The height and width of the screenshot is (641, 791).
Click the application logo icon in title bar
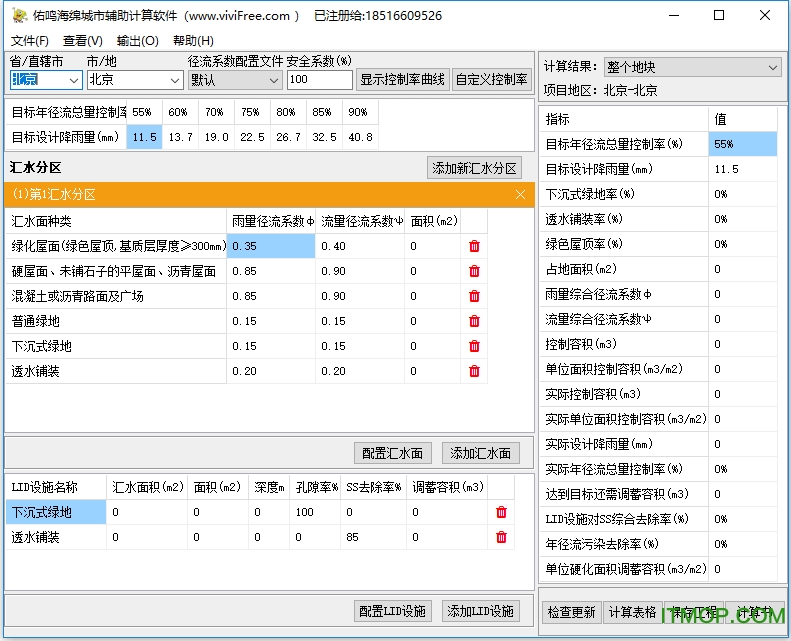point(19,15)
